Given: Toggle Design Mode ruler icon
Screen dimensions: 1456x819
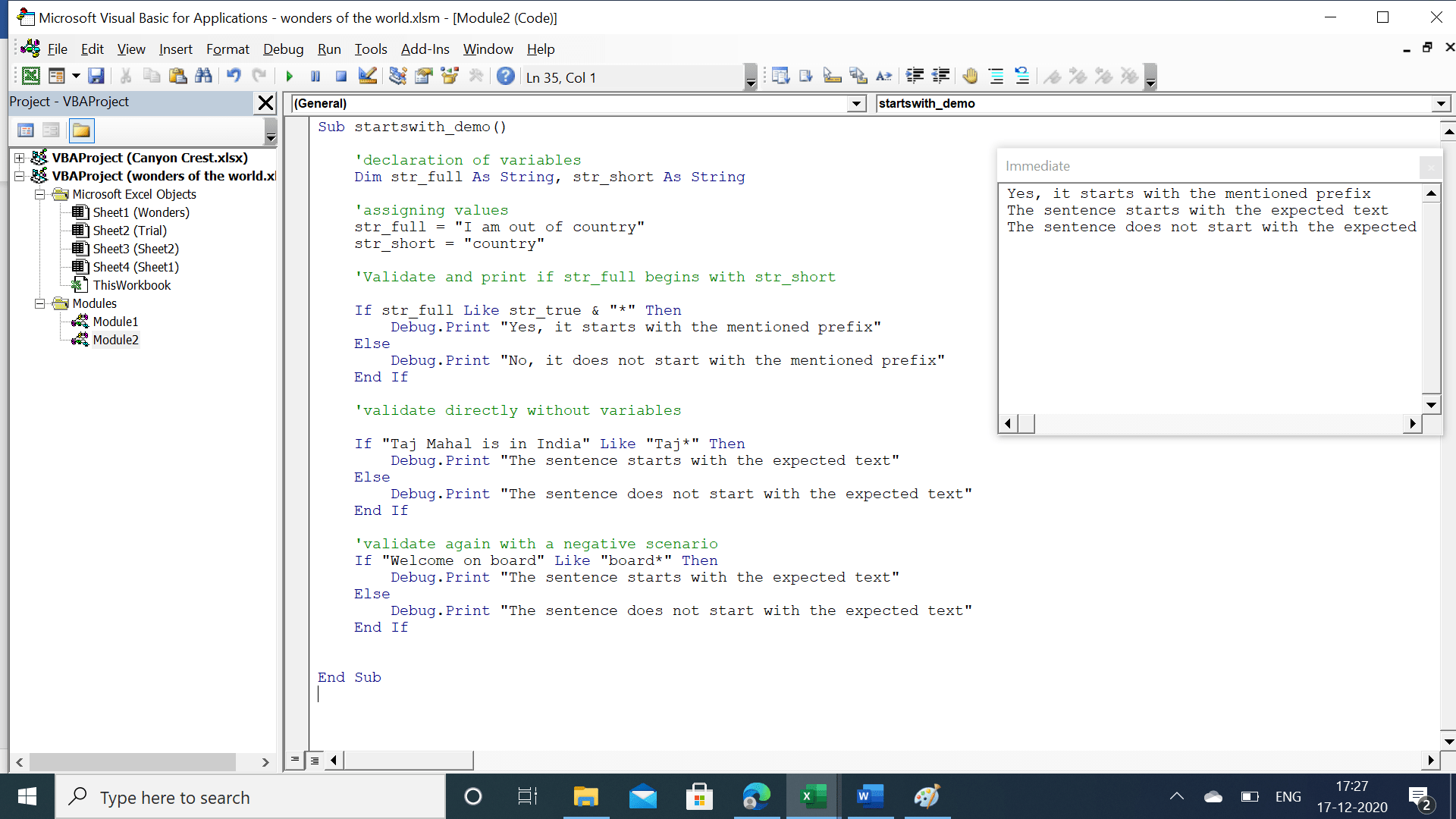Looking at the screenshot, I should tap(368, 77).
